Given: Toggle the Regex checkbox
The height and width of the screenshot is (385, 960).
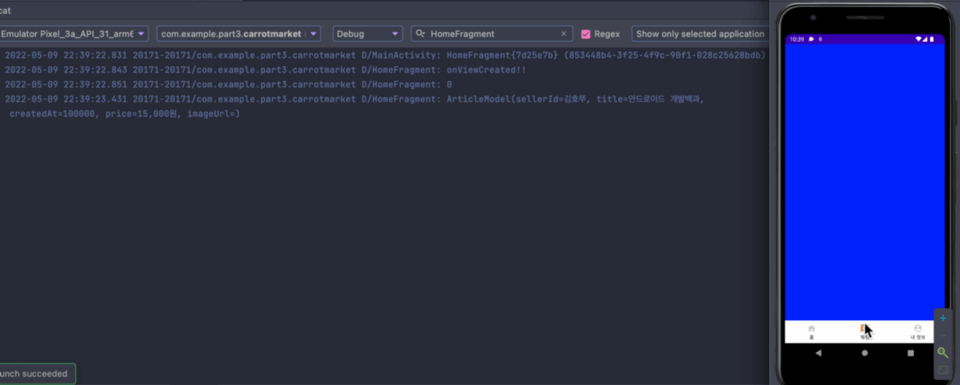Looking at the screenshot, I should pyautogui.click(x=586, y=34).
